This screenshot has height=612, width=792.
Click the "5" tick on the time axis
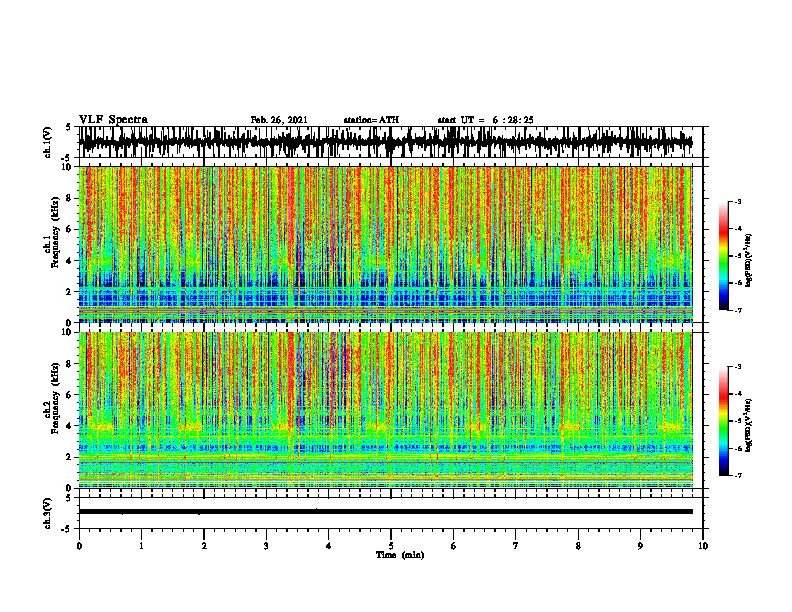pyautogui.click(x=391, y=546)
